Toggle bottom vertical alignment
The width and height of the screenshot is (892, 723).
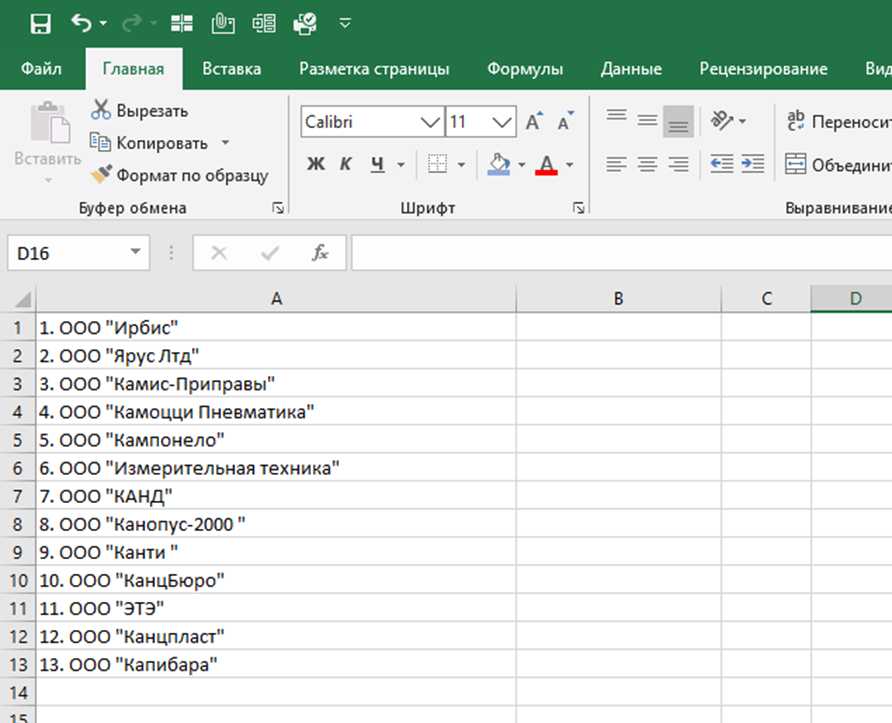tap(678, 121)
